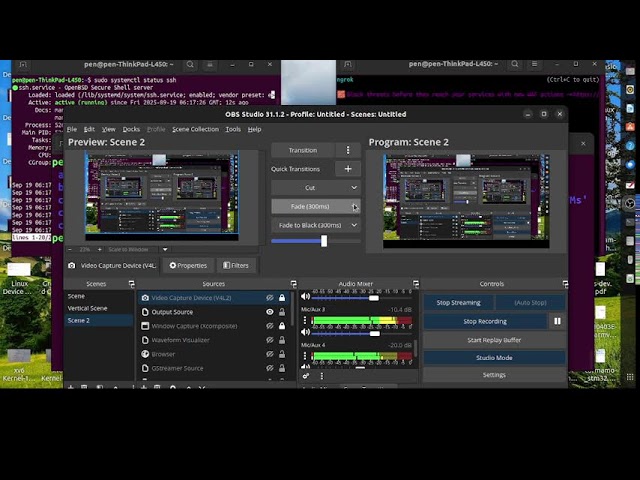Viewport: 640px width, 480px height.
Task: Expand the Cut quick transition dropdown
Action: click(353, 187)
